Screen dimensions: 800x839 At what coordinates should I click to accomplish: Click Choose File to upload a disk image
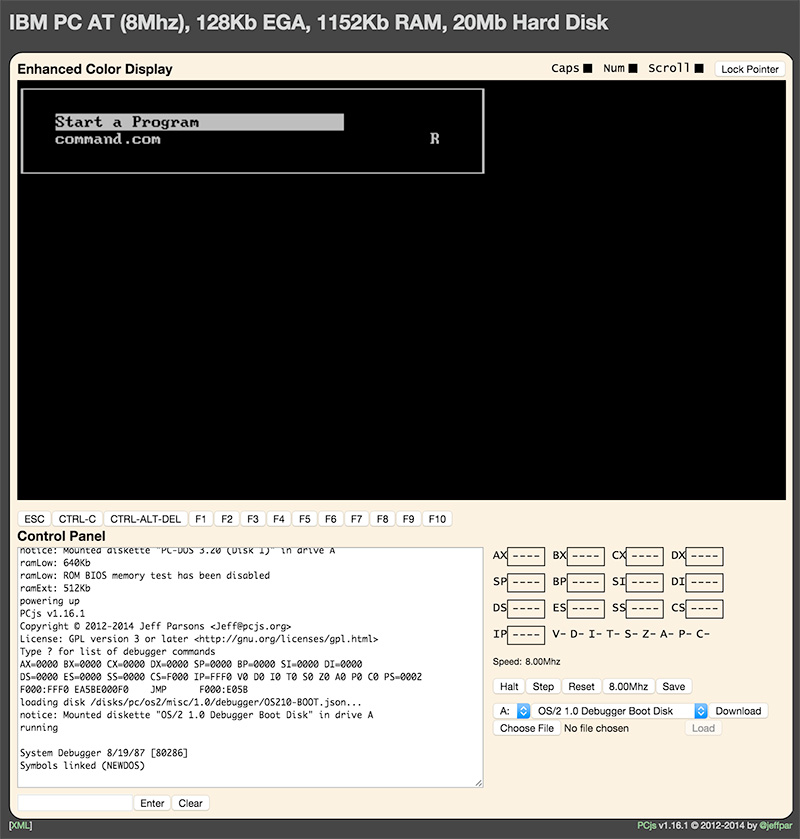click(526, 728)
